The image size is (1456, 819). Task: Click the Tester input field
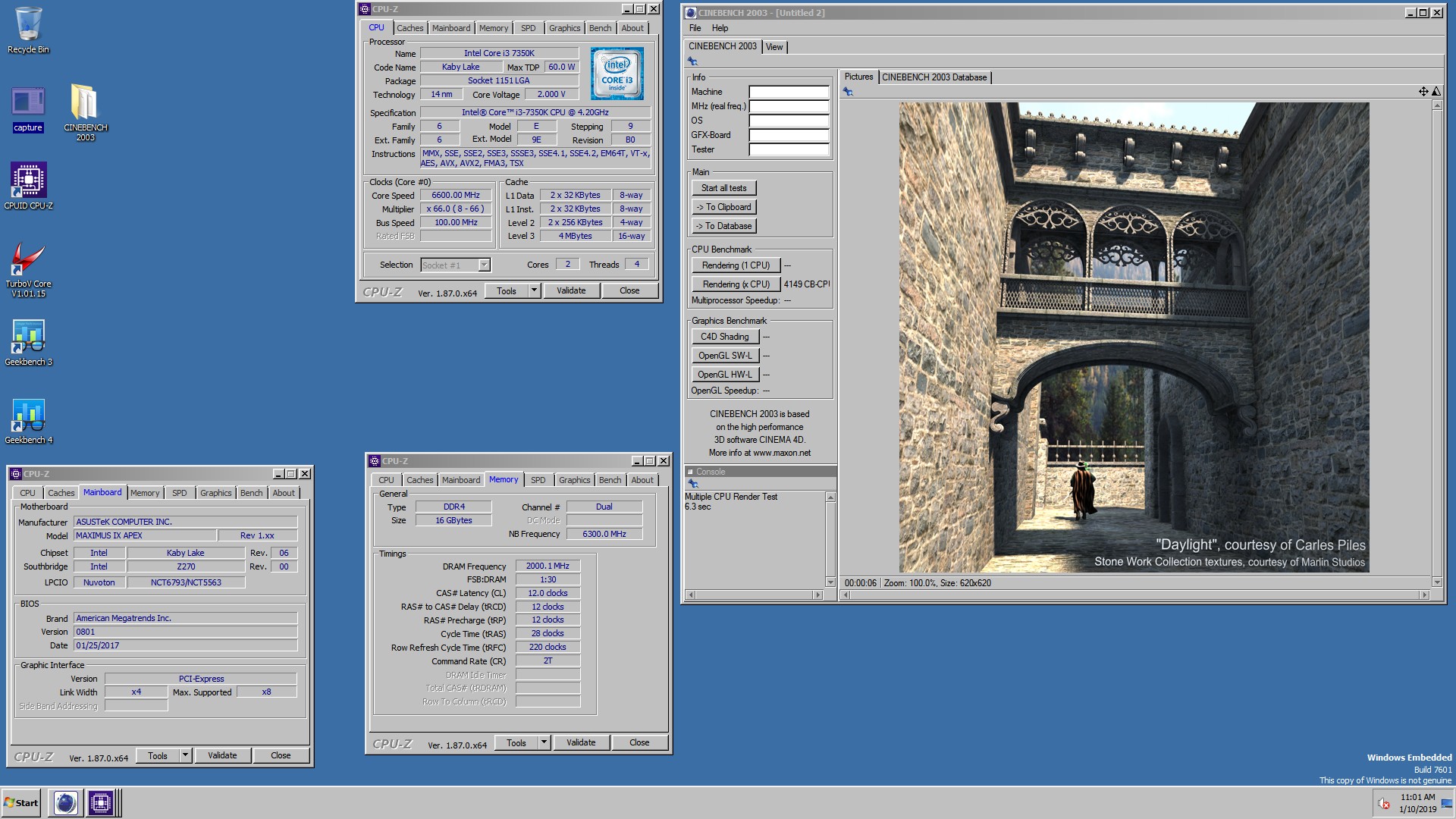coord(789,149)
